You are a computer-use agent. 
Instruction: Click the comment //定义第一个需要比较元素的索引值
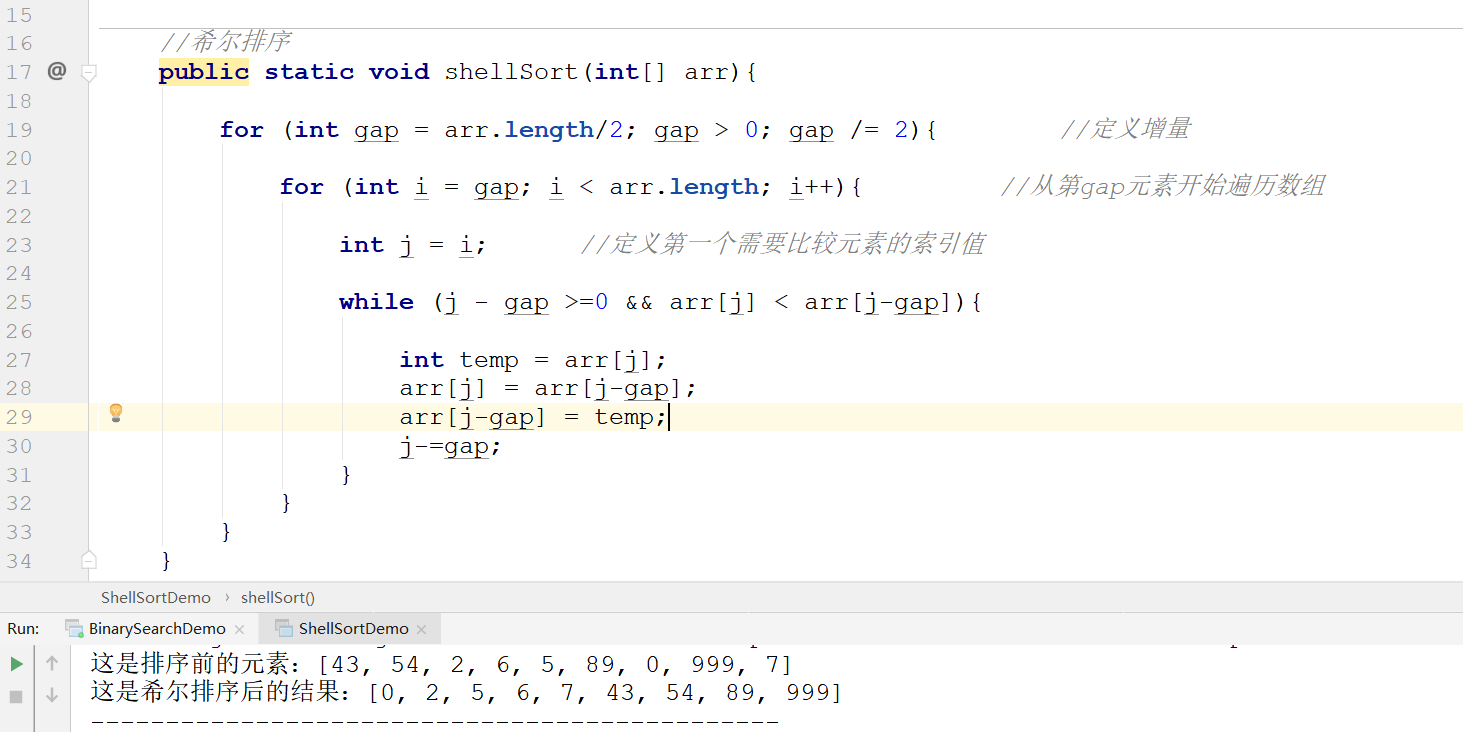(782, 244)
